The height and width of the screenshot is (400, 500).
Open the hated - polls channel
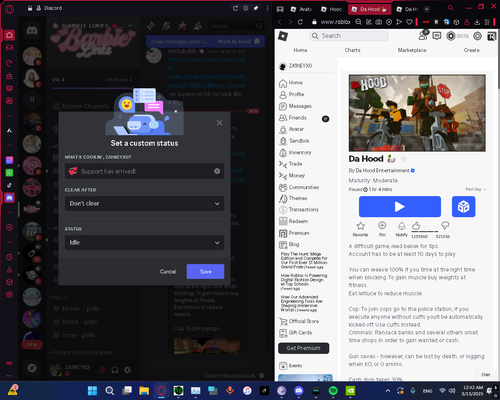76,322
